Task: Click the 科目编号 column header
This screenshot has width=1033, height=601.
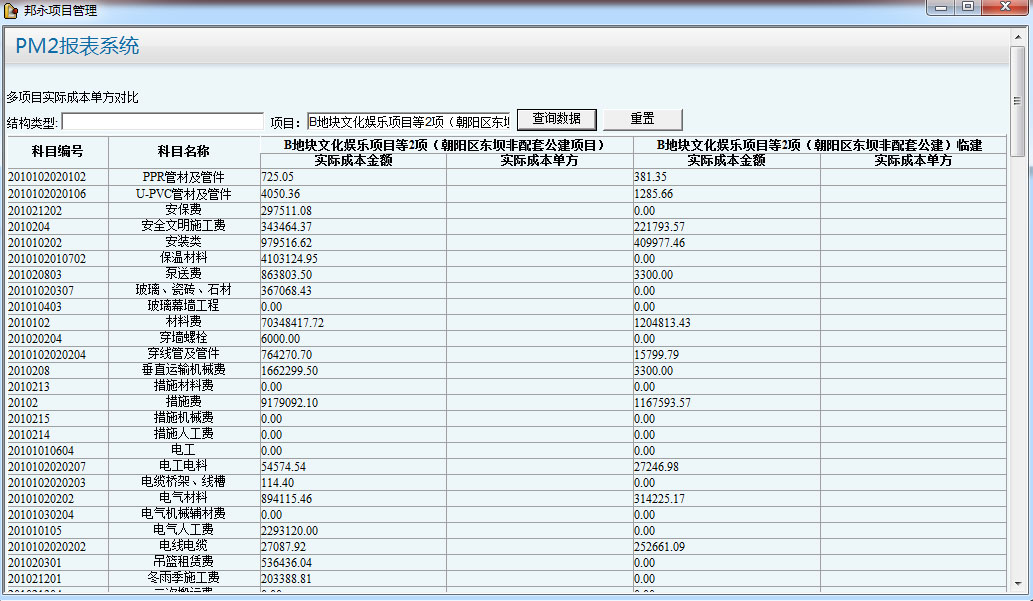Action: tap(57, 152)
